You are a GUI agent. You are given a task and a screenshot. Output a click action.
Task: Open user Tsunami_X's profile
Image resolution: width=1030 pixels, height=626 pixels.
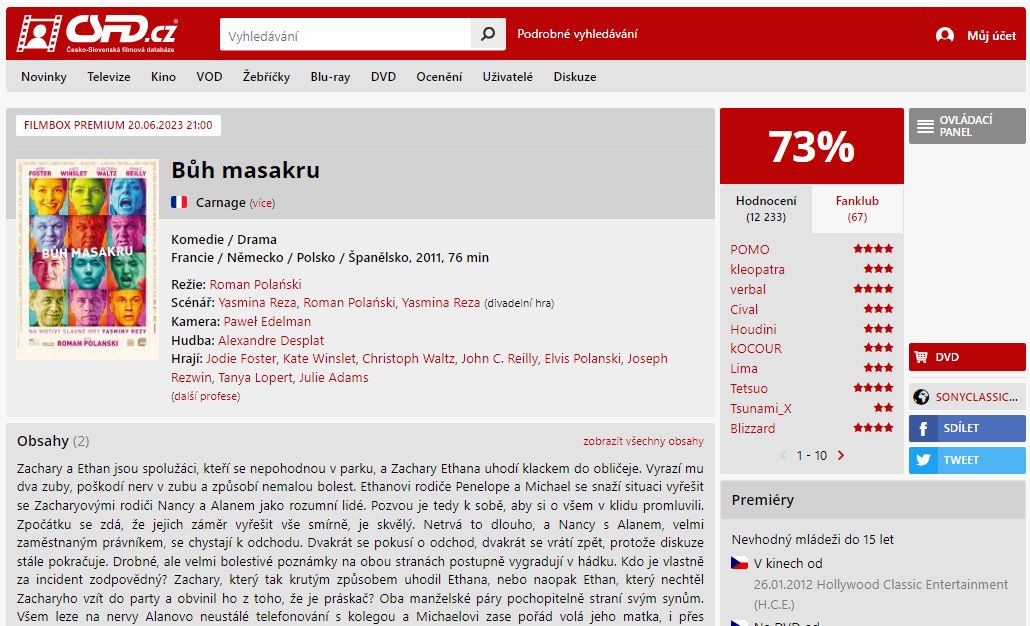[761, 409]
